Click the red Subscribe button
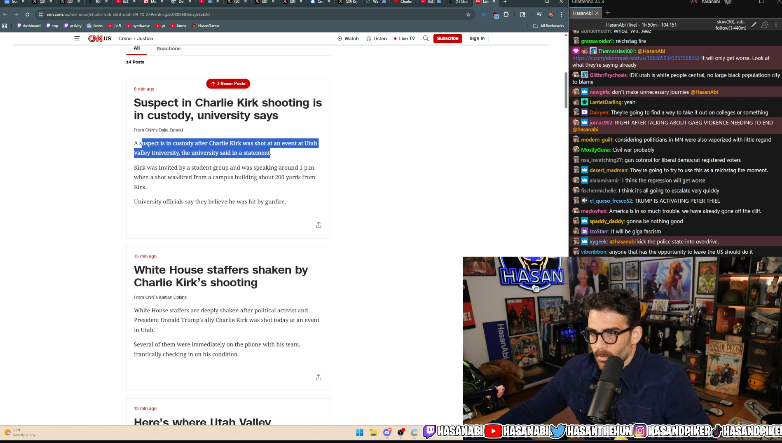 click(447, 38)
